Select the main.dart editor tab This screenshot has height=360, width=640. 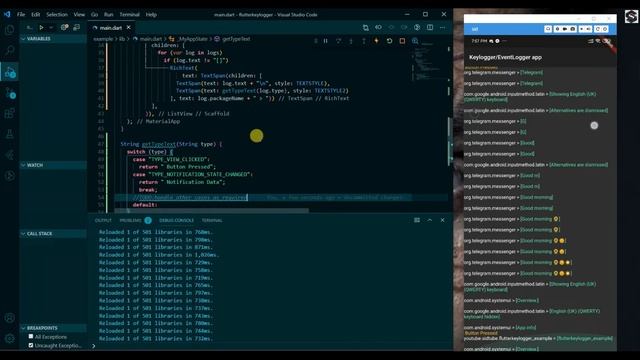[111, 28]
